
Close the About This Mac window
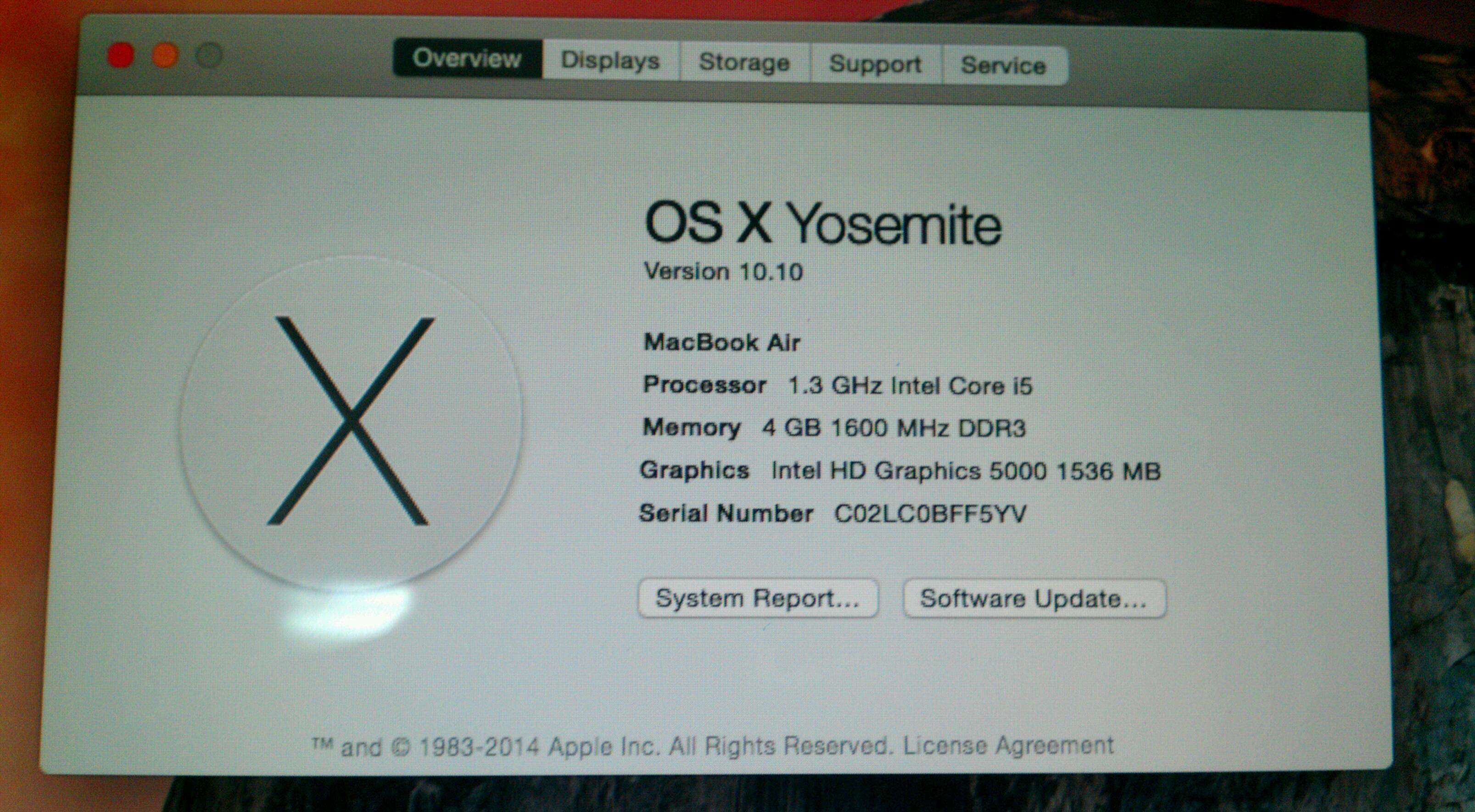pyautogui.click(x=121, y=56)
